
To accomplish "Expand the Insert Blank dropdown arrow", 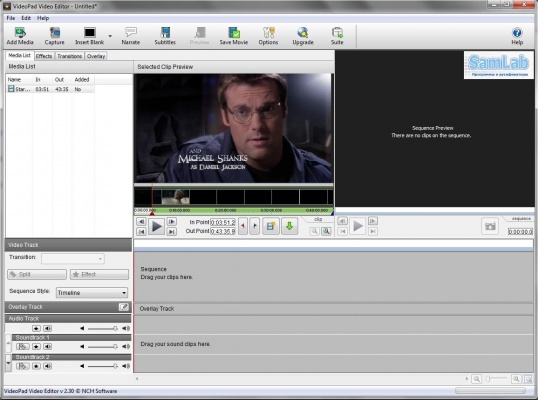I will [x=110, y=36].
